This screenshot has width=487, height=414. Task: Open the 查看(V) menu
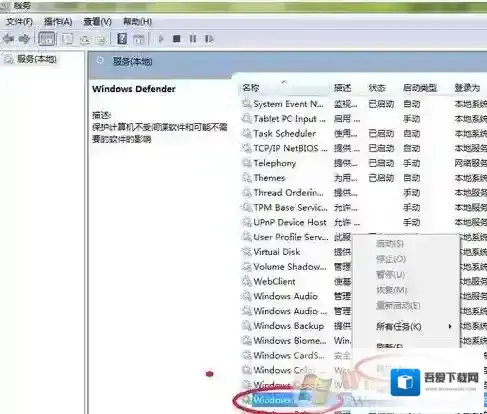pyautogui.click(x=97, y=22)
